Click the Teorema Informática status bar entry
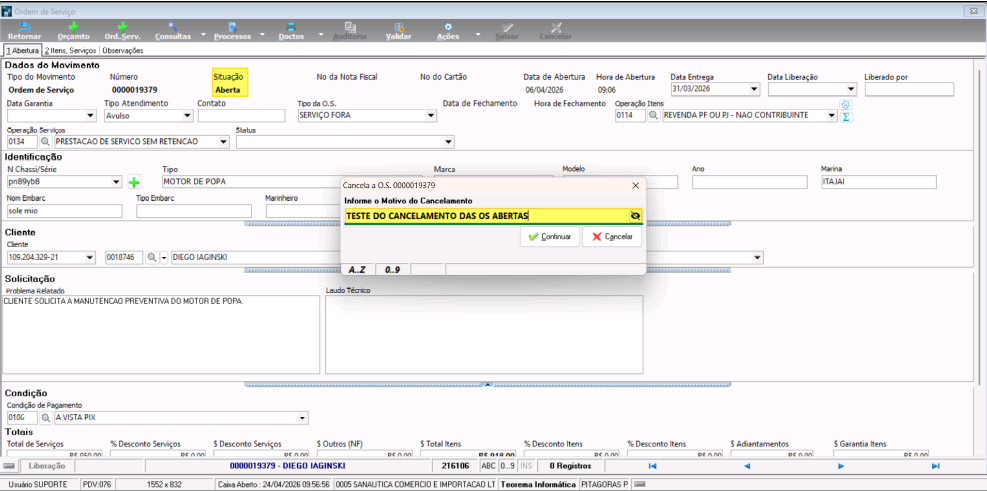Screen dimensions: 987x491 click(537, 484)
